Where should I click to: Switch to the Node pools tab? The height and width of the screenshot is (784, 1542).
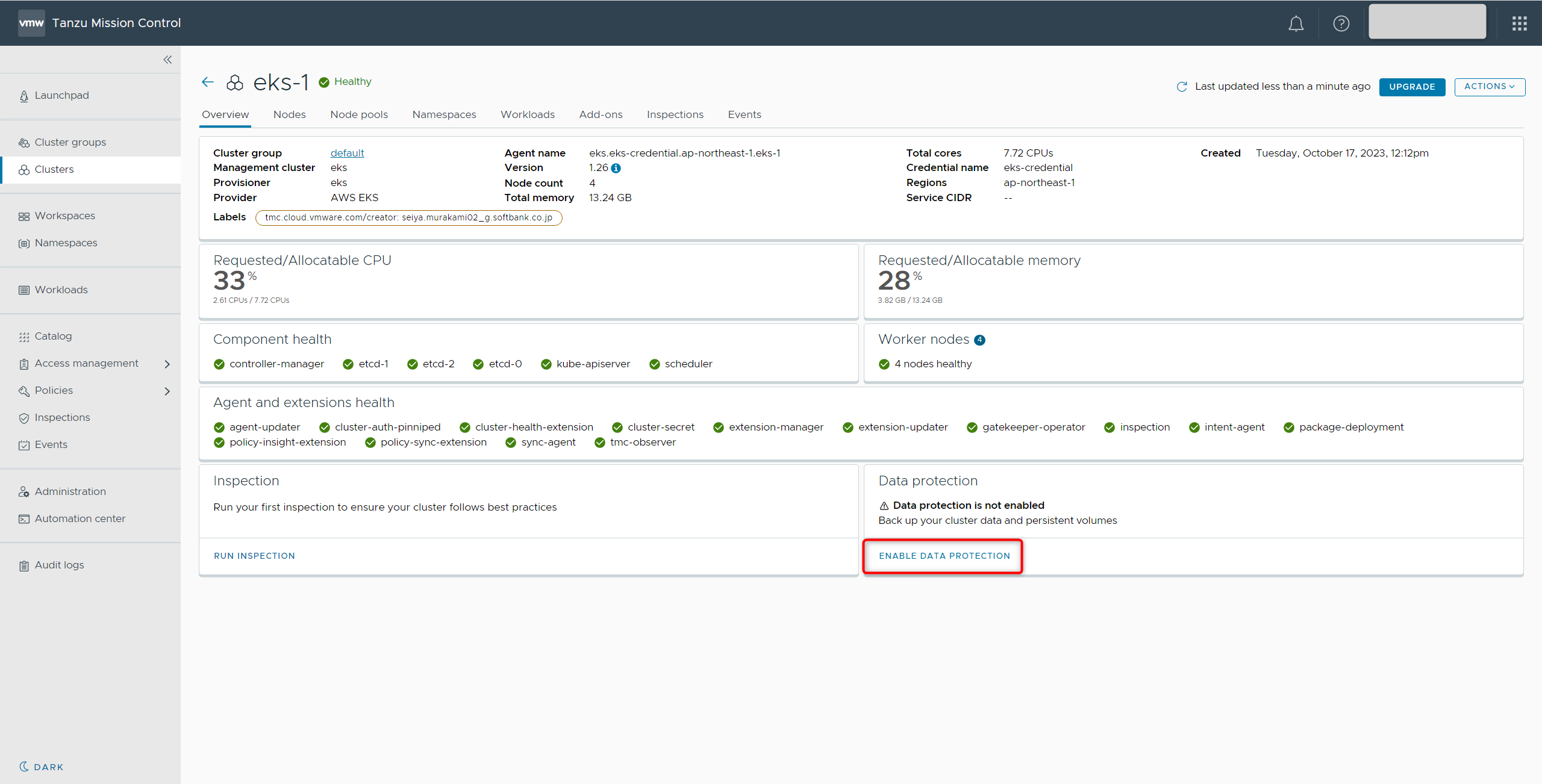pos(359,114)
